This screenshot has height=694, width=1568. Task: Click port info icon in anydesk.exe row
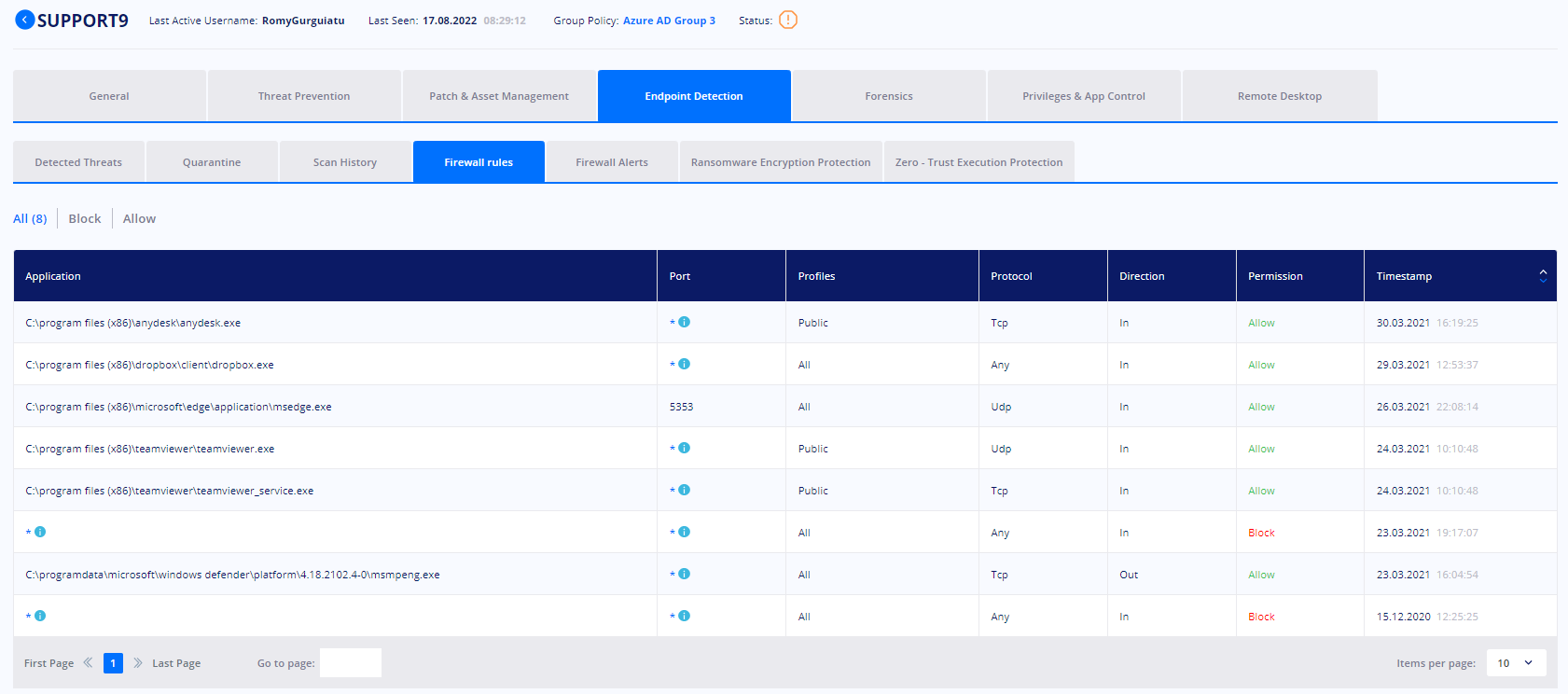pyautogui.click(x=685, y=322)
